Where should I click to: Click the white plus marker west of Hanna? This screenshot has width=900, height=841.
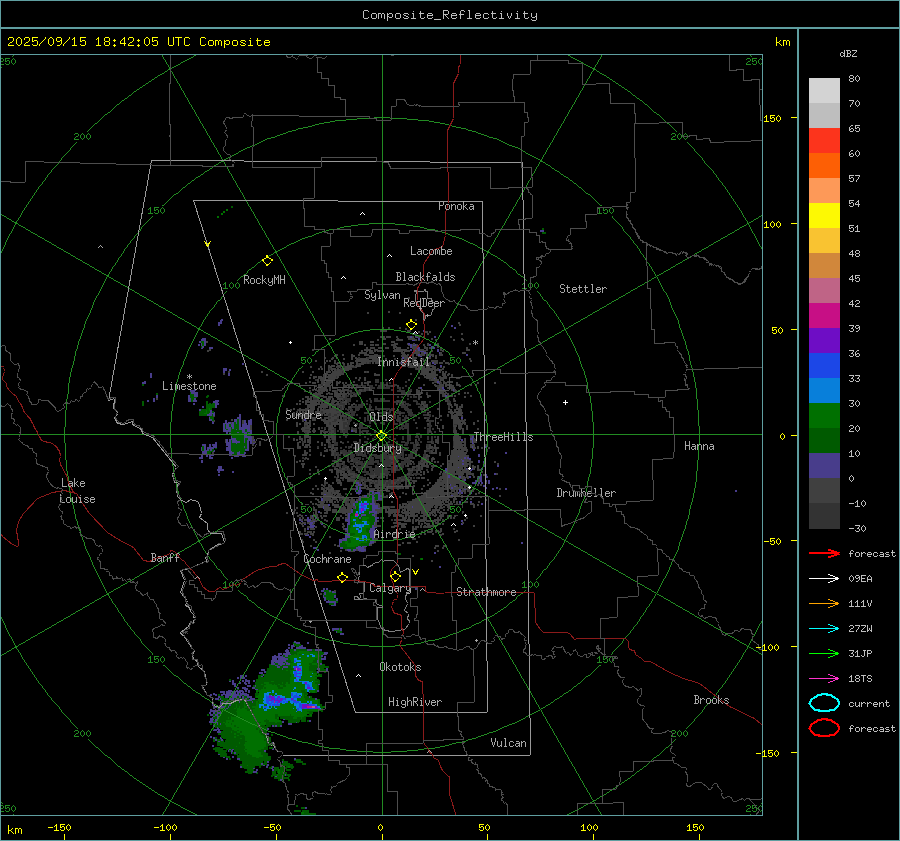(565, 402)
